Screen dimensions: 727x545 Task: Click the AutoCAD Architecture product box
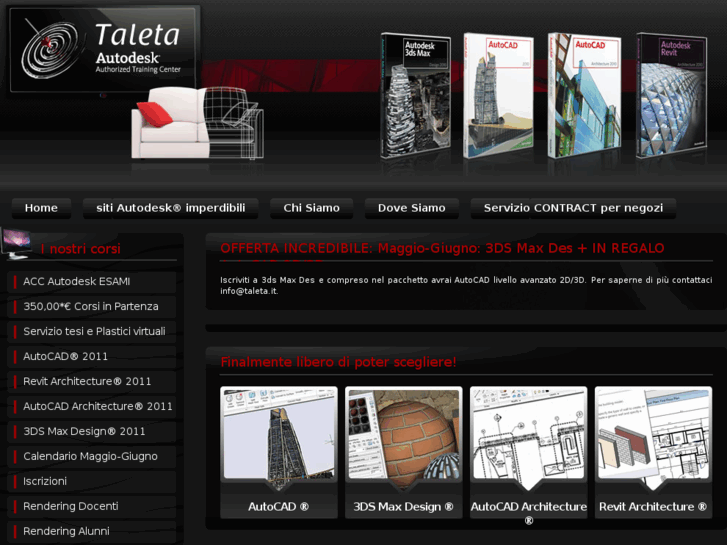(584, 96)
